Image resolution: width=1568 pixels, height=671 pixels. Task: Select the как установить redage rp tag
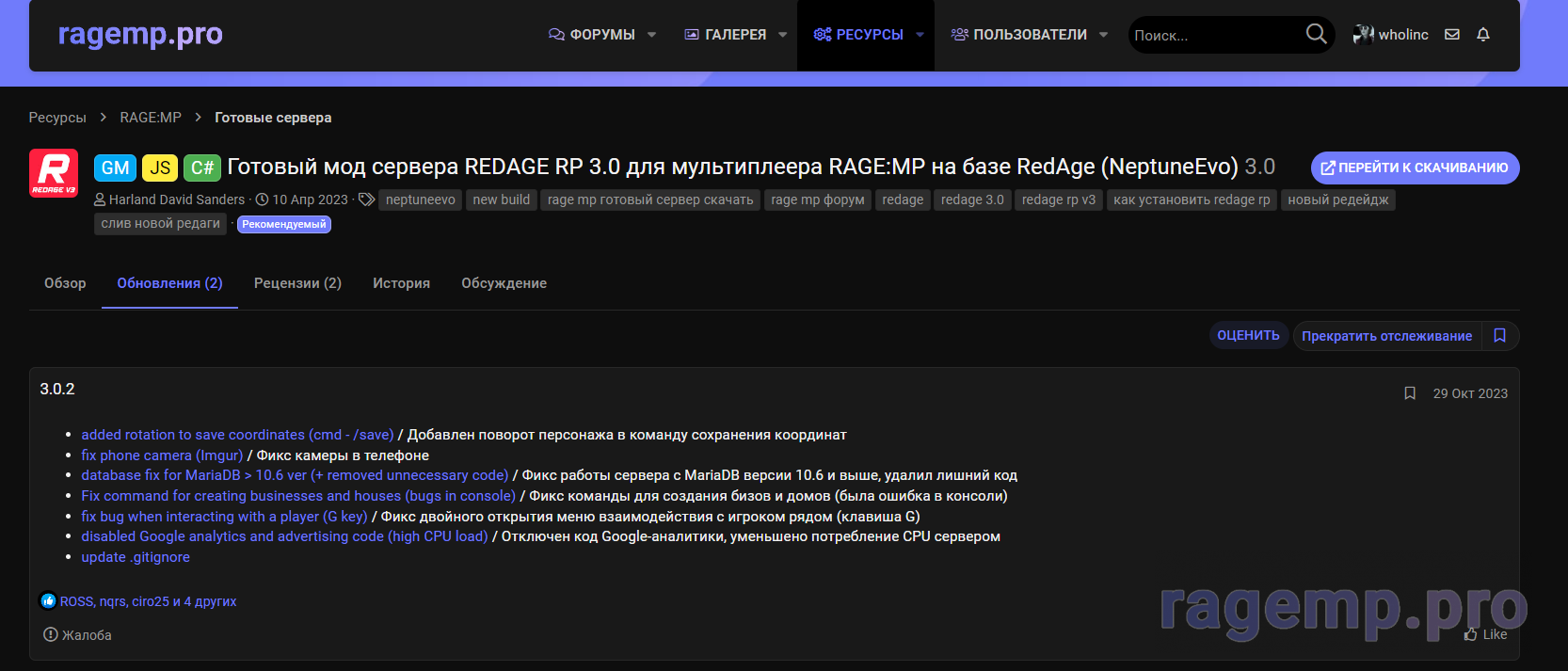pos(1192,200)
